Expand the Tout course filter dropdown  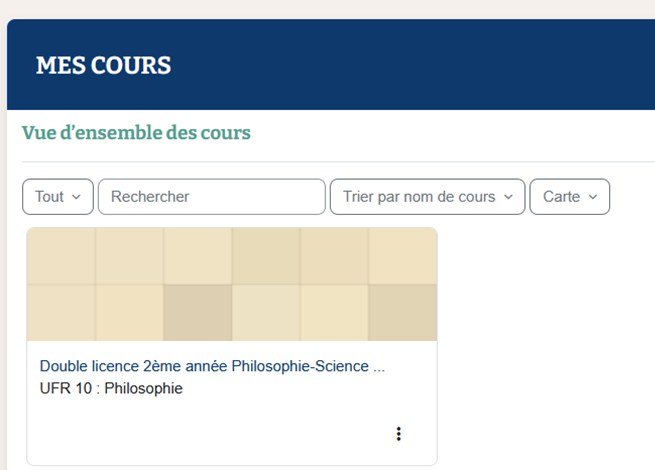(58, 197)
